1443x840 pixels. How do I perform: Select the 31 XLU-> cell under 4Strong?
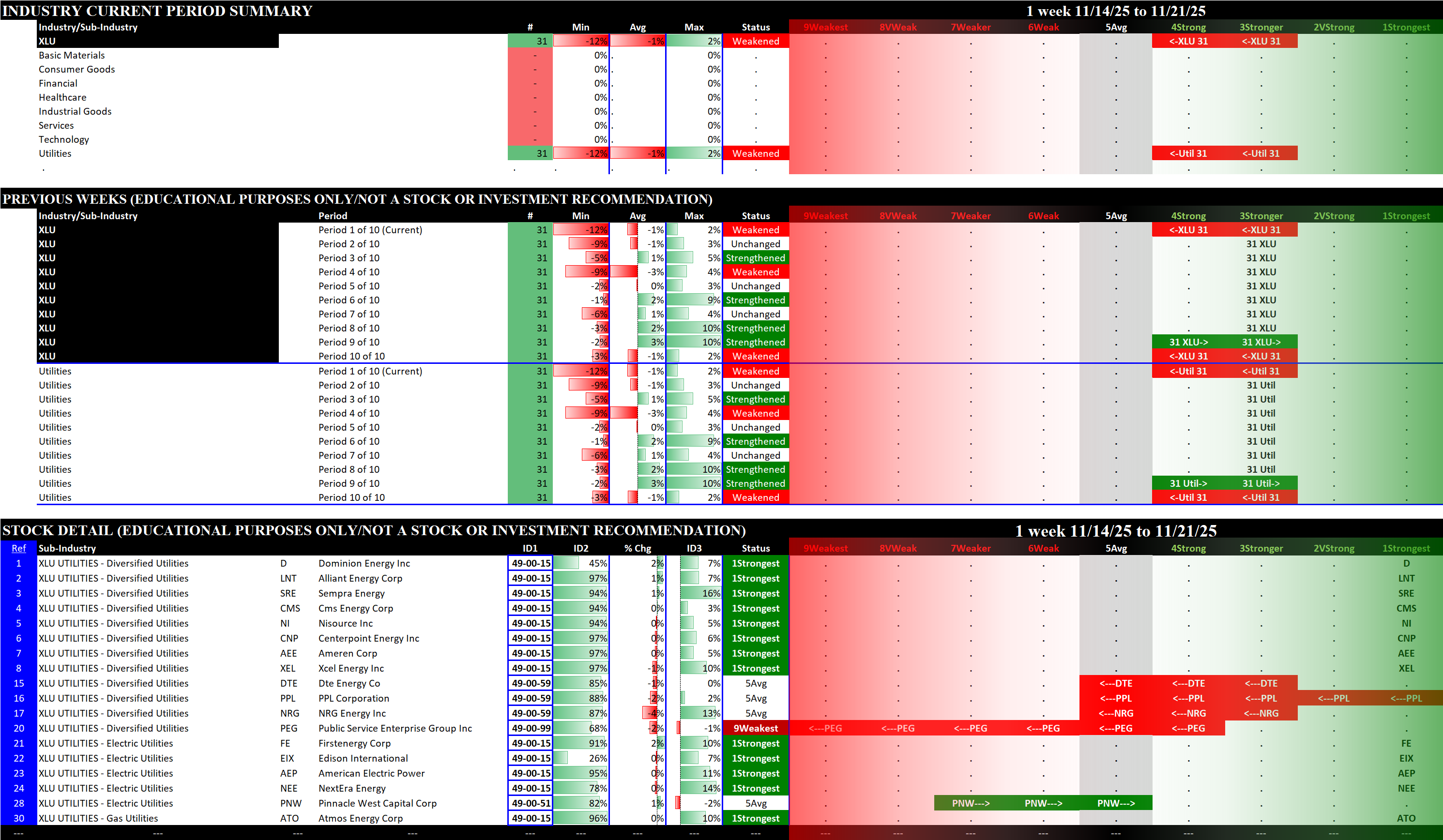pyautogui.click(x=1188, y=342)
